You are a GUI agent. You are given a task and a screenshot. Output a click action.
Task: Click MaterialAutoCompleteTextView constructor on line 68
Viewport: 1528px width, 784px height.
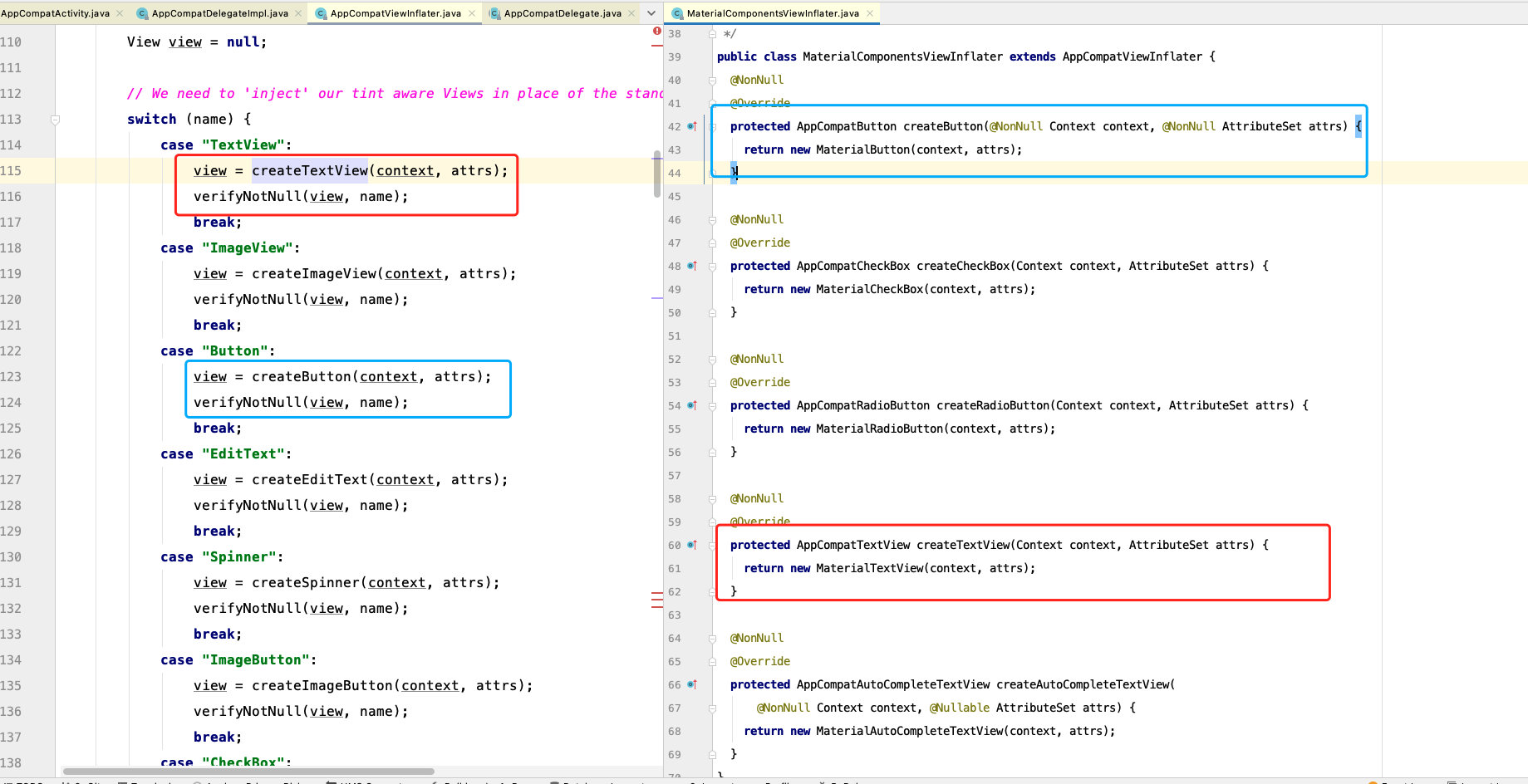(x=909, y=731)
